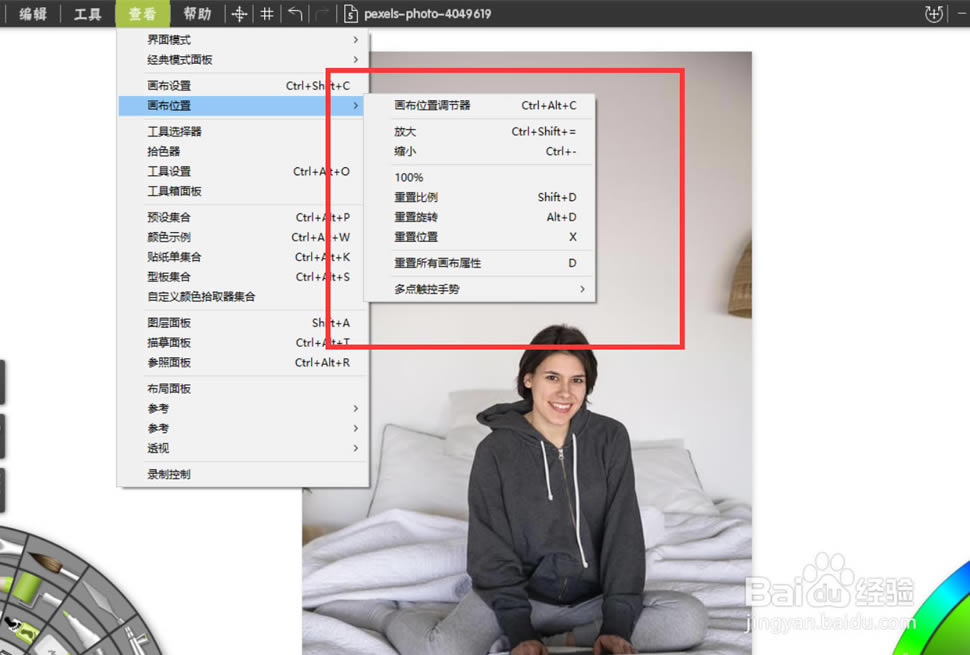This screenshot has width=970, height=655.
Task: Toggle the 工具选择器 panel
Action: tap(243, 131)
